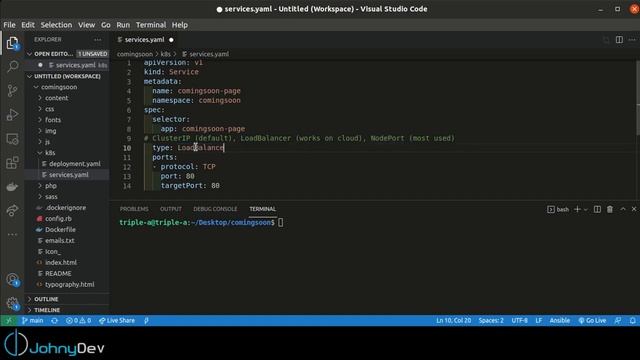Click the k8s breadcrumb segment
This screenshot has width=640, height=360.
click(x=165, y=54)
